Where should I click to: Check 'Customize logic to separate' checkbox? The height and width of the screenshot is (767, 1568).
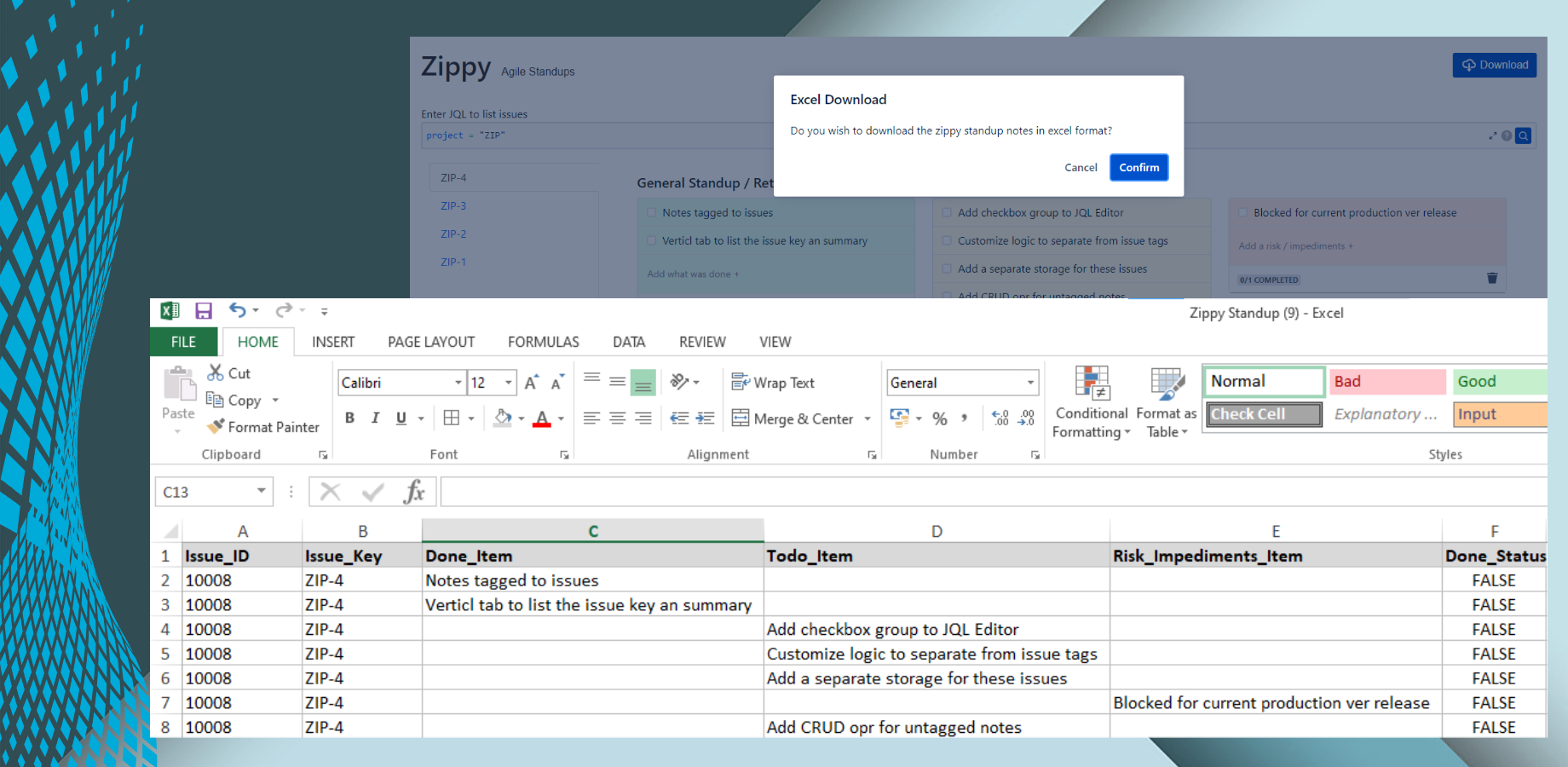click(x=947, y=241)
